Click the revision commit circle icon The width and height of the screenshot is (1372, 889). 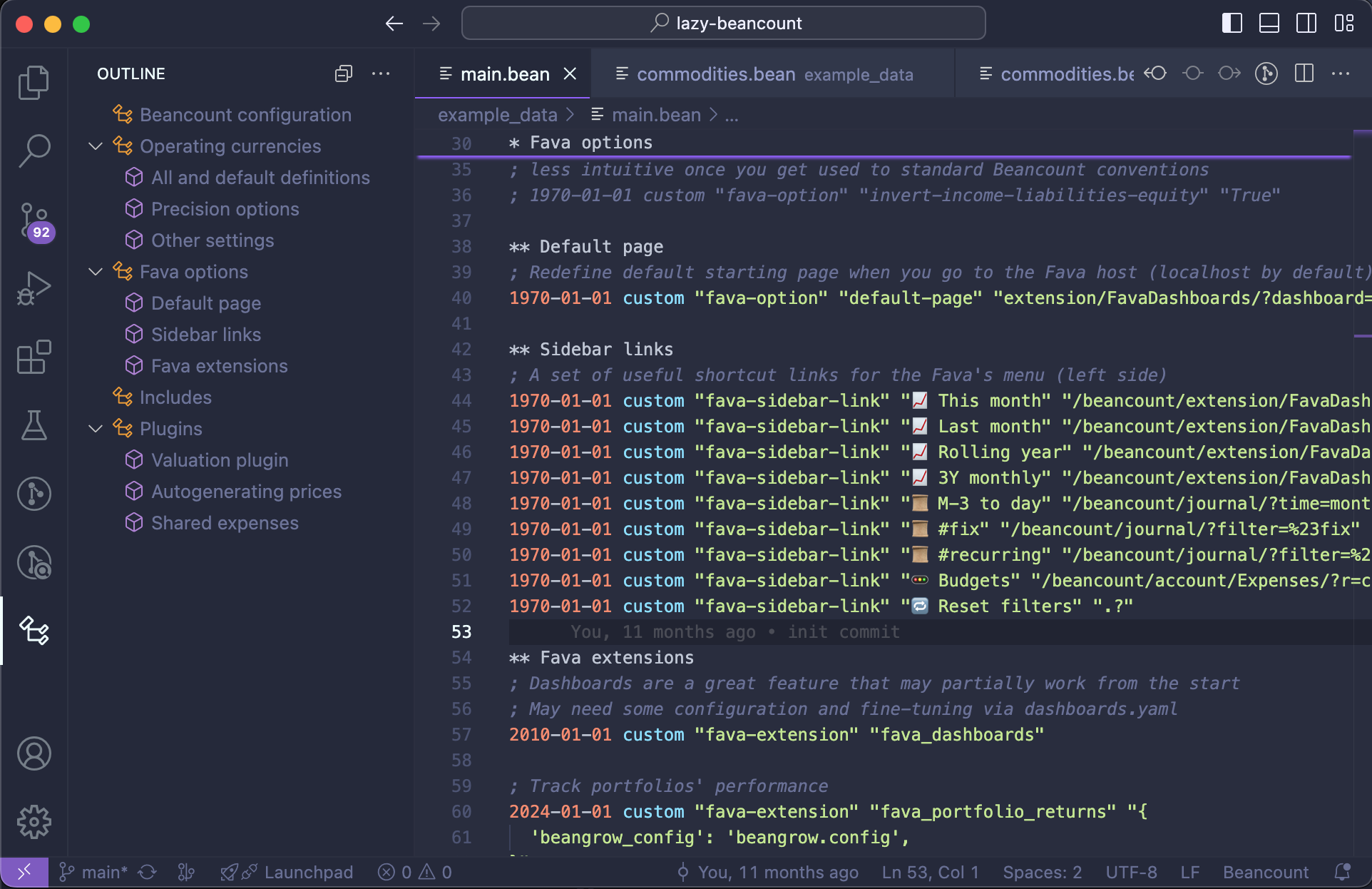1192,73
